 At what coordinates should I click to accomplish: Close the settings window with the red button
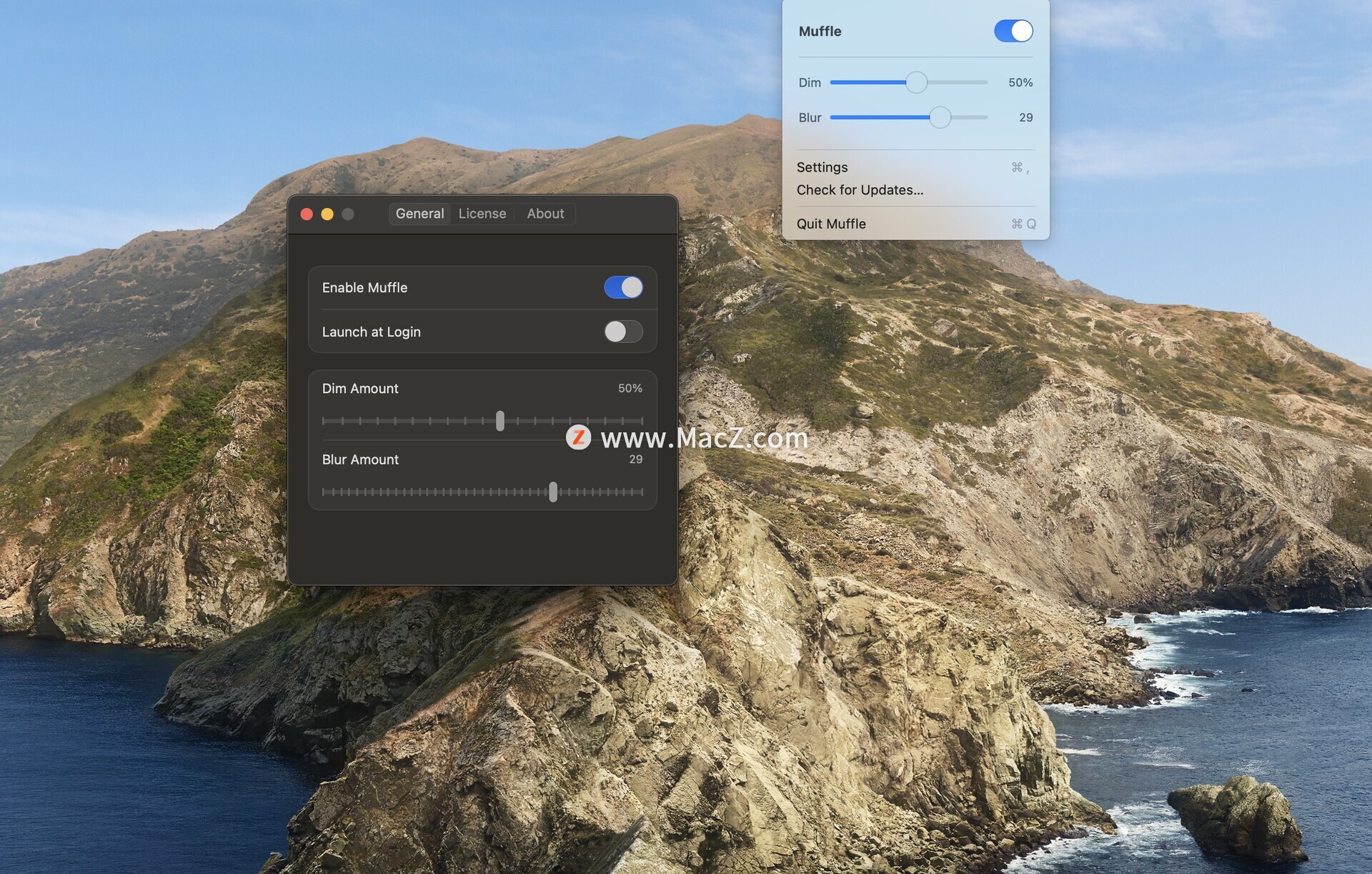coord(307,214)
